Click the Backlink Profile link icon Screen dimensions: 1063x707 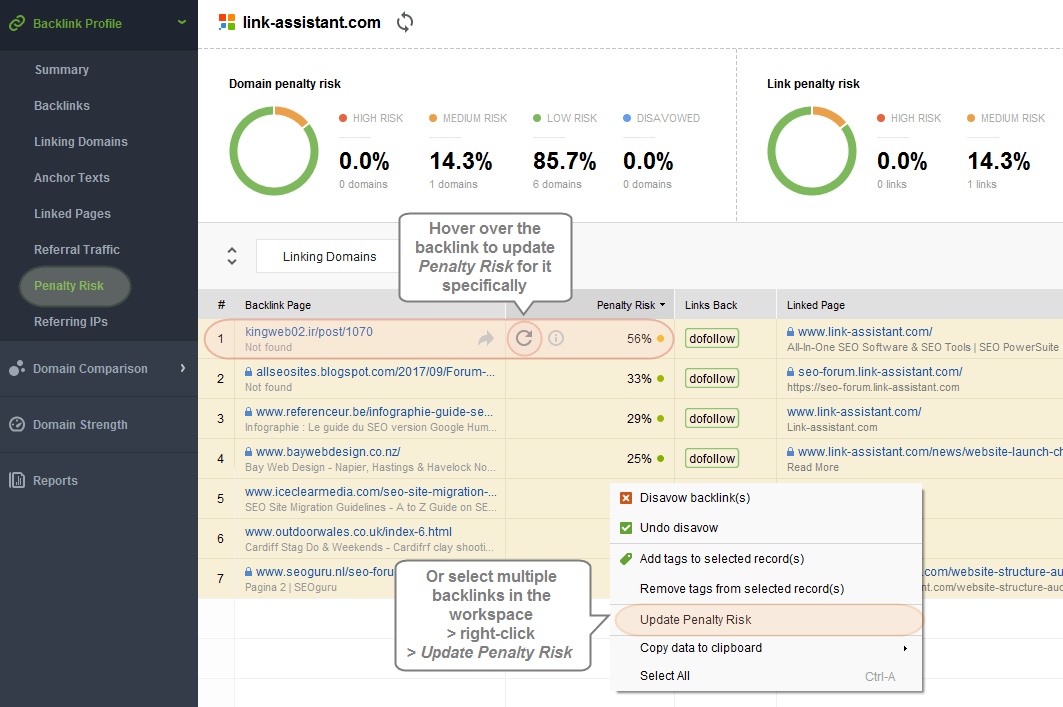(x=16, y=24)
